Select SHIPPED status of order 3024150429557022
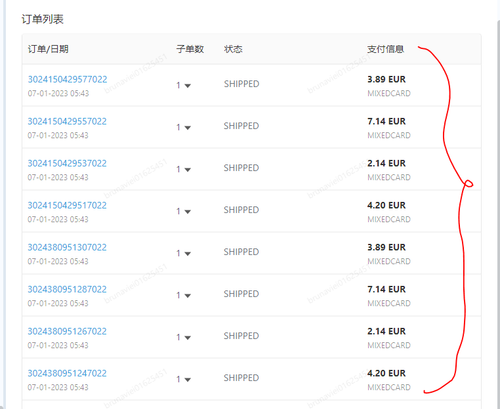The height and width of the screenshot is (409, 500). pos(241,126)
